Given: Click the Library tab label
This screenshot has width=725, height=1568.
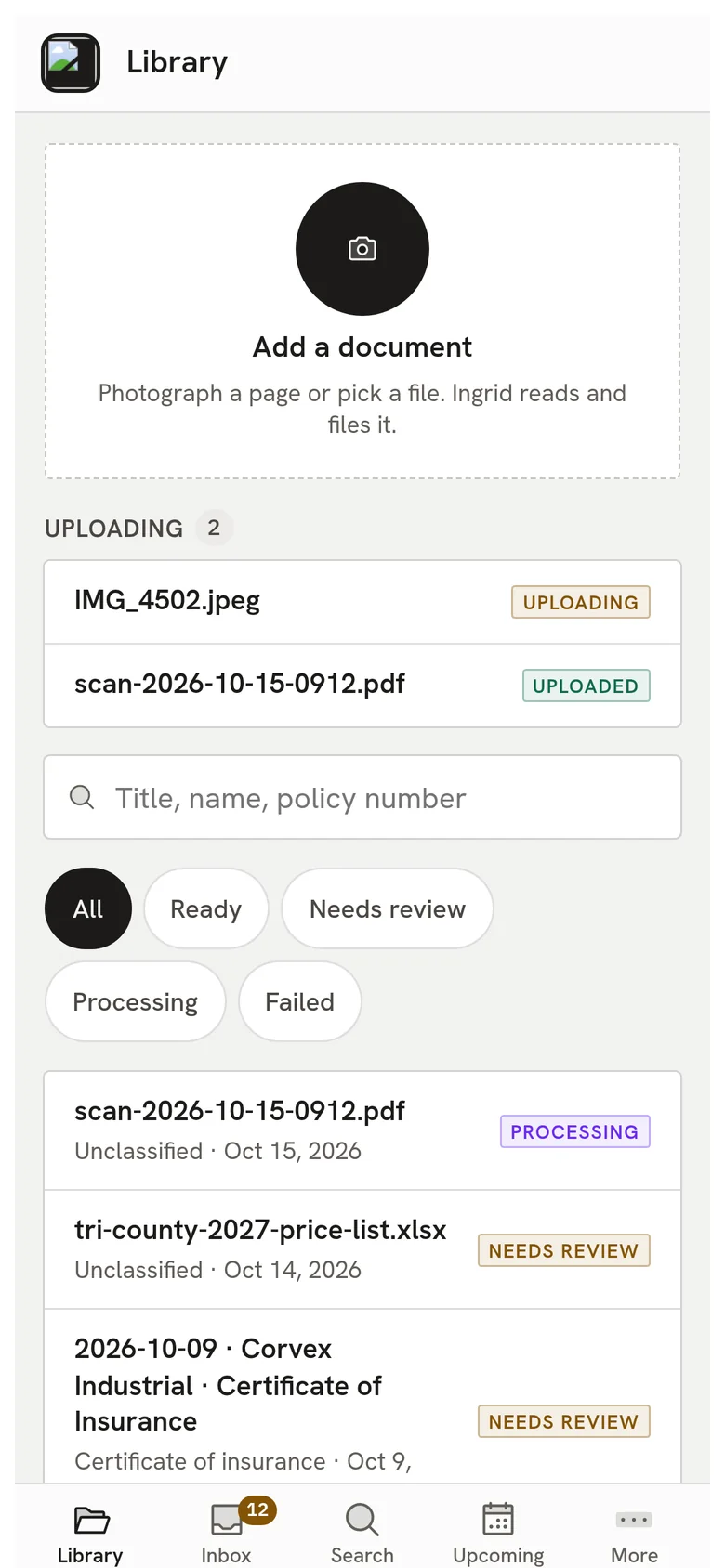Looking at the screenshot, I should (90, 1555).
